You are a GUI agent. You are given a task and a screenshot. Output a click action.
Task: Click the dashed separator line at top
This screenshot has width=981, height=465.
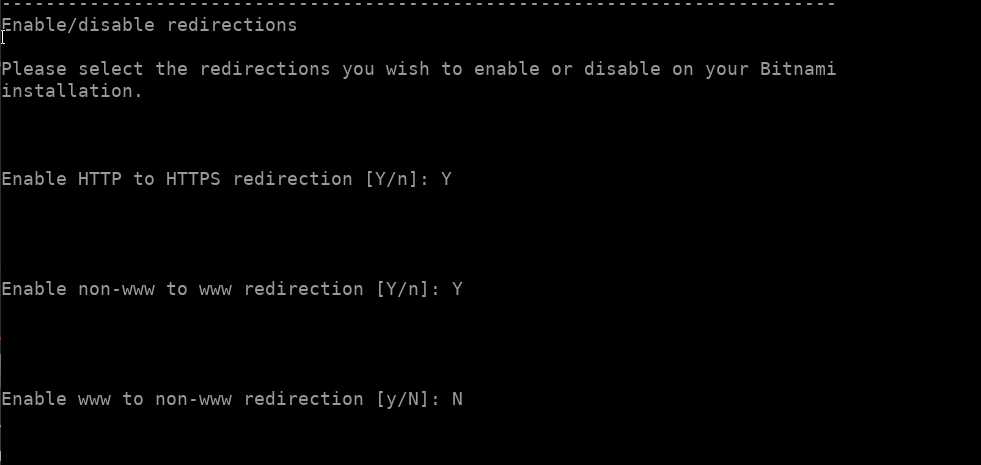[x=418, y=4]
